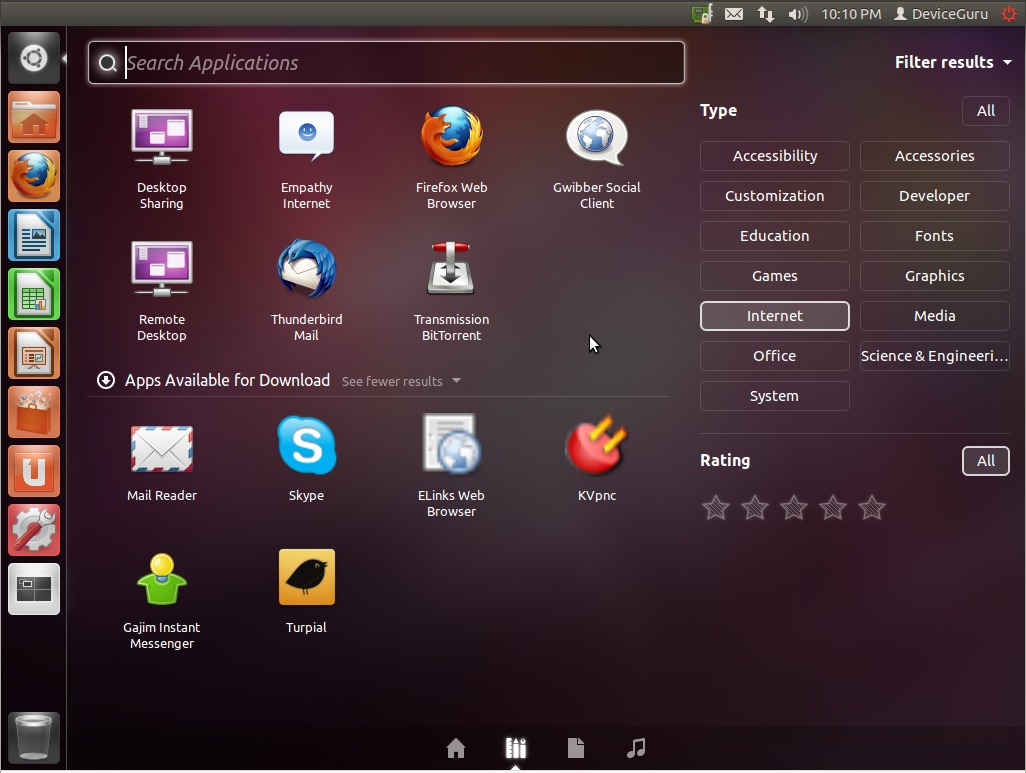The height and width of the screenshot is (773, 1026).
Task: Open Transmission BitTorrent client
Action: click(x=451, y=290)
